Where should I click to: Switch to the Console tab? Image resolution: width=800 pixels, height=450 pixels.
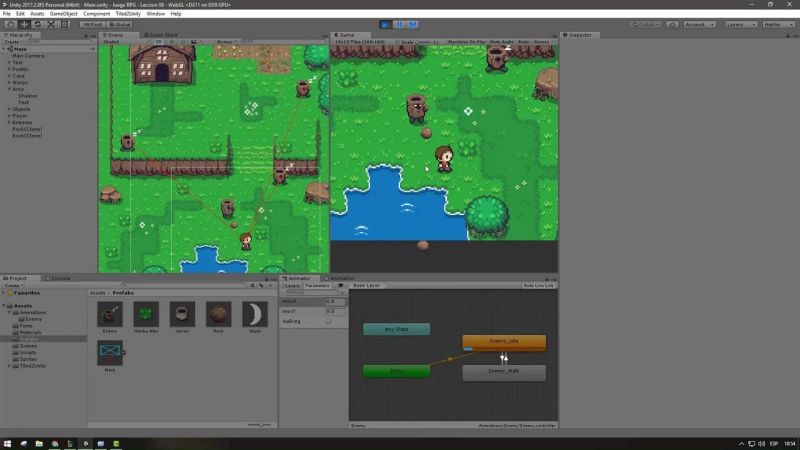[x=58, y=279]
